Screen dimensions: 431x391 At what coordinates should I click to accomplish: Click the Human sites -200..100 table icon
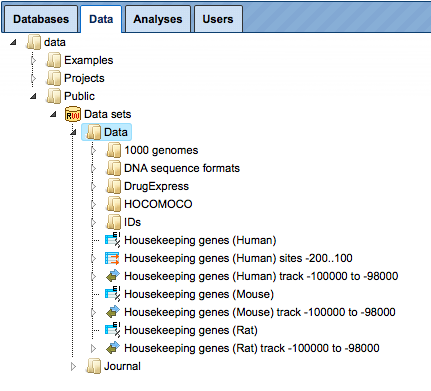tap(112, 258)
